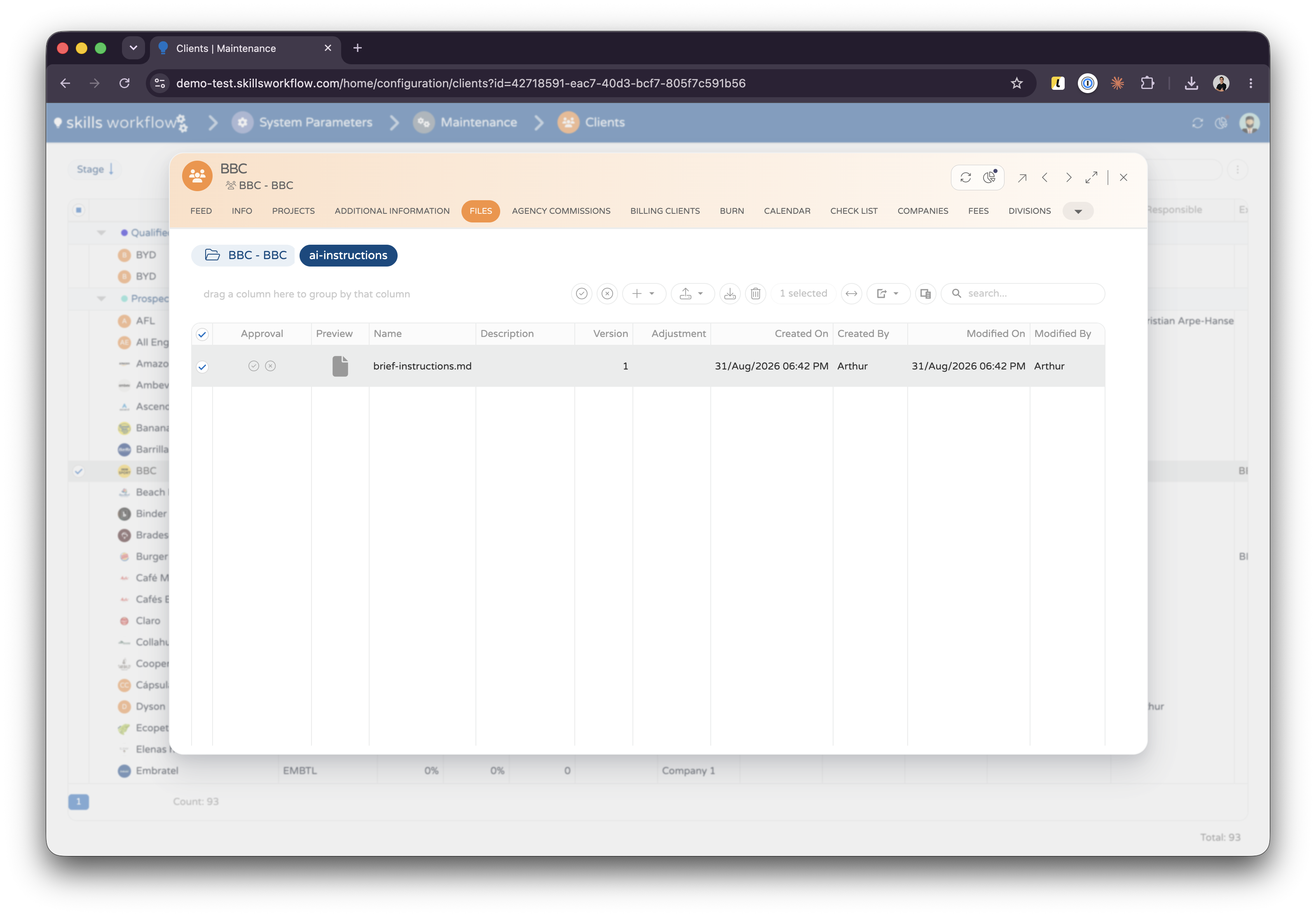Open the activity clock icon in panel header
The height and width of the screenshot is (917, 1316).
[x=990, y=178]
